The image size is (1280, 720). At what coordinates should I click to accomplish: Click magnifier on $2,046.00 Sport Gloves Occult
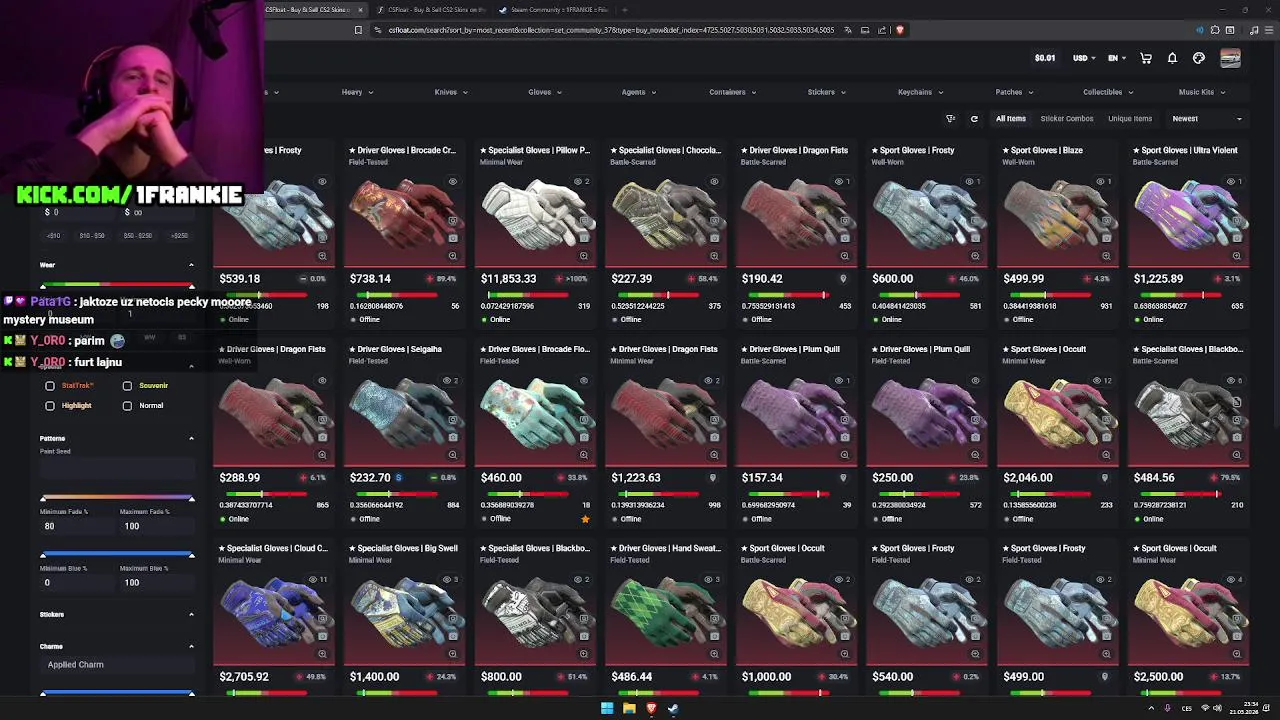1106,455
